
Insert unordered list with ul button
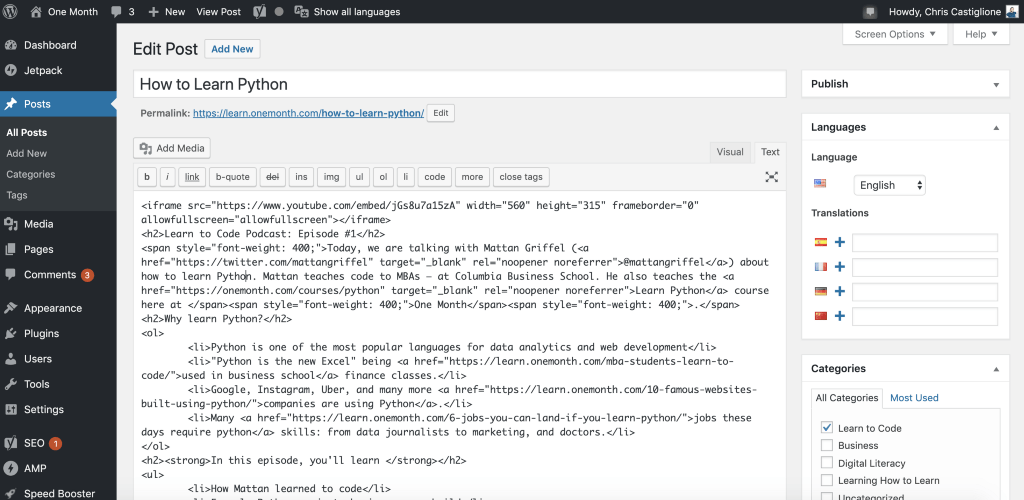[x=359, y=177]
